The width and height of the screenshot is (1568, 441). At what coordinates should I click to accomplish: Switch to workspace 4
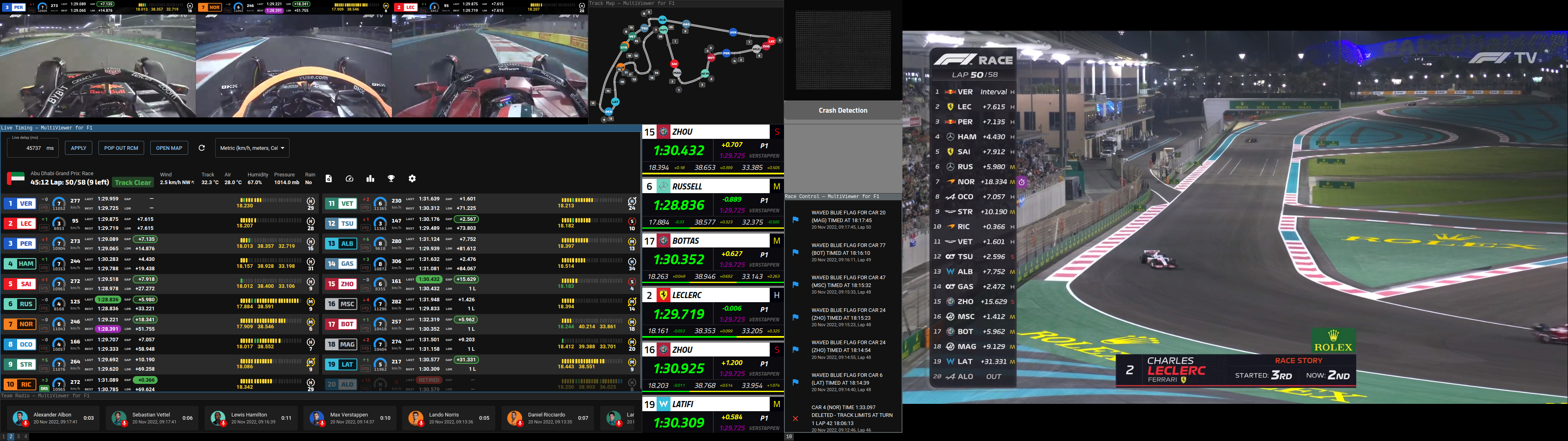point(26,437)
